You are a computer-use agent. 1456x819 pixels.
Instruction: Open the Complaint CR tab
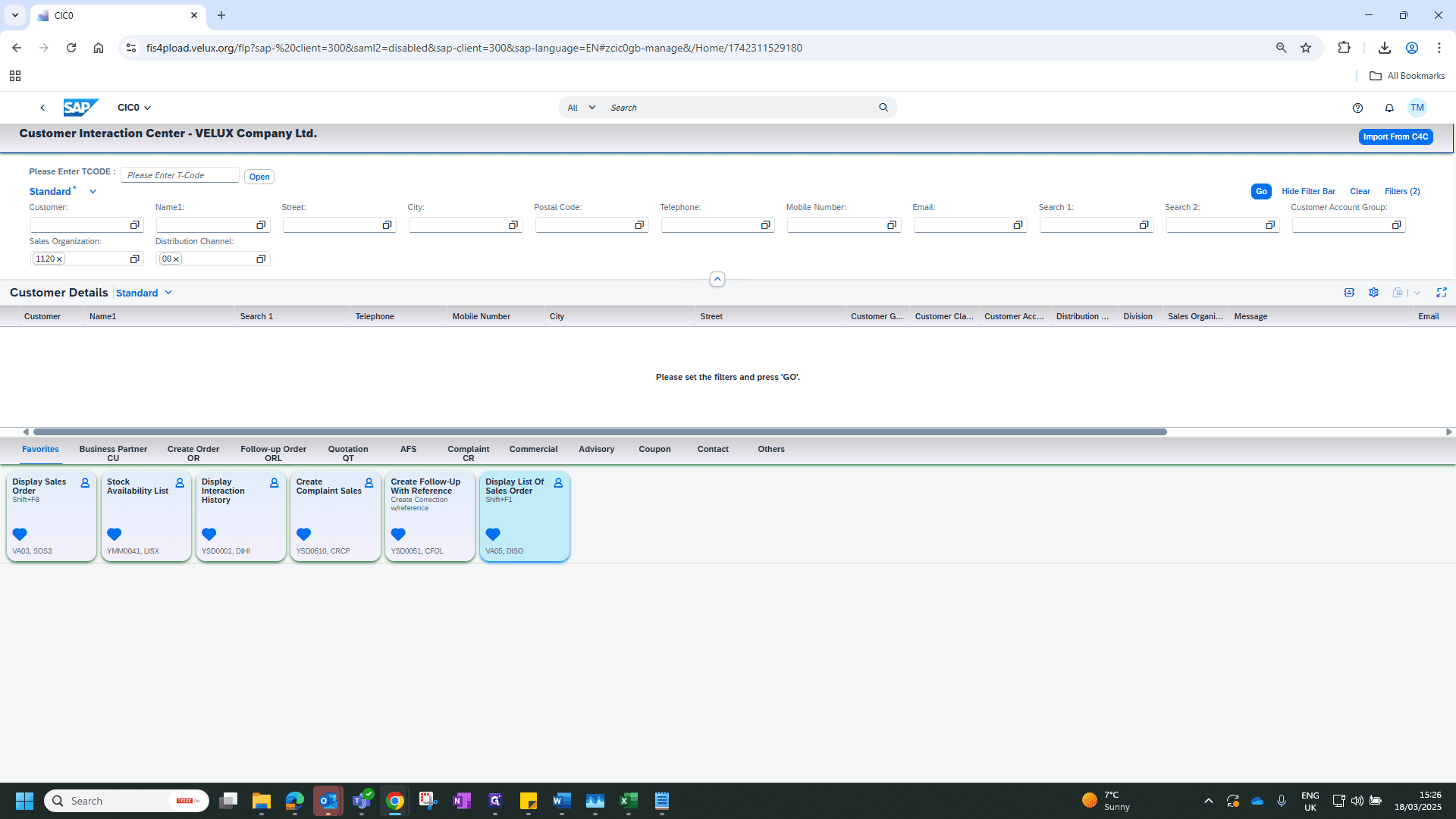469,453
